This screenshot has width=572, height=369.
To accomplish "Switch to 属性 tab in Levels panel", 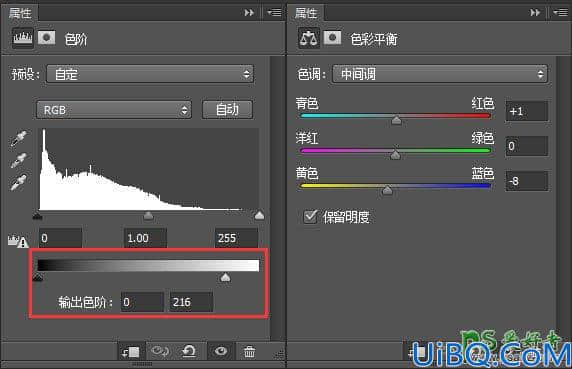I will pos(20,13).
